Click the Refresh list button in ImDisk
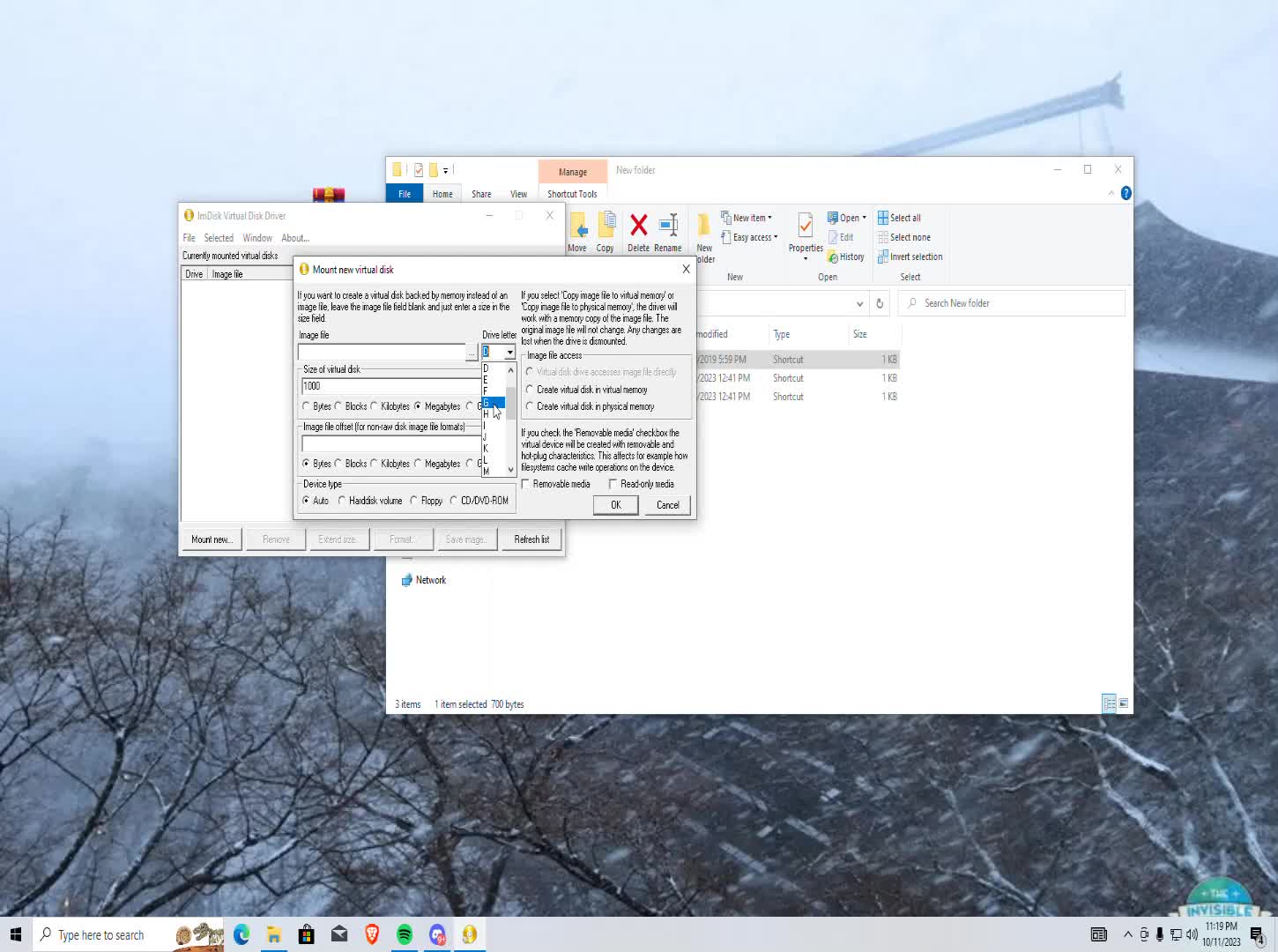 [531, 539]
